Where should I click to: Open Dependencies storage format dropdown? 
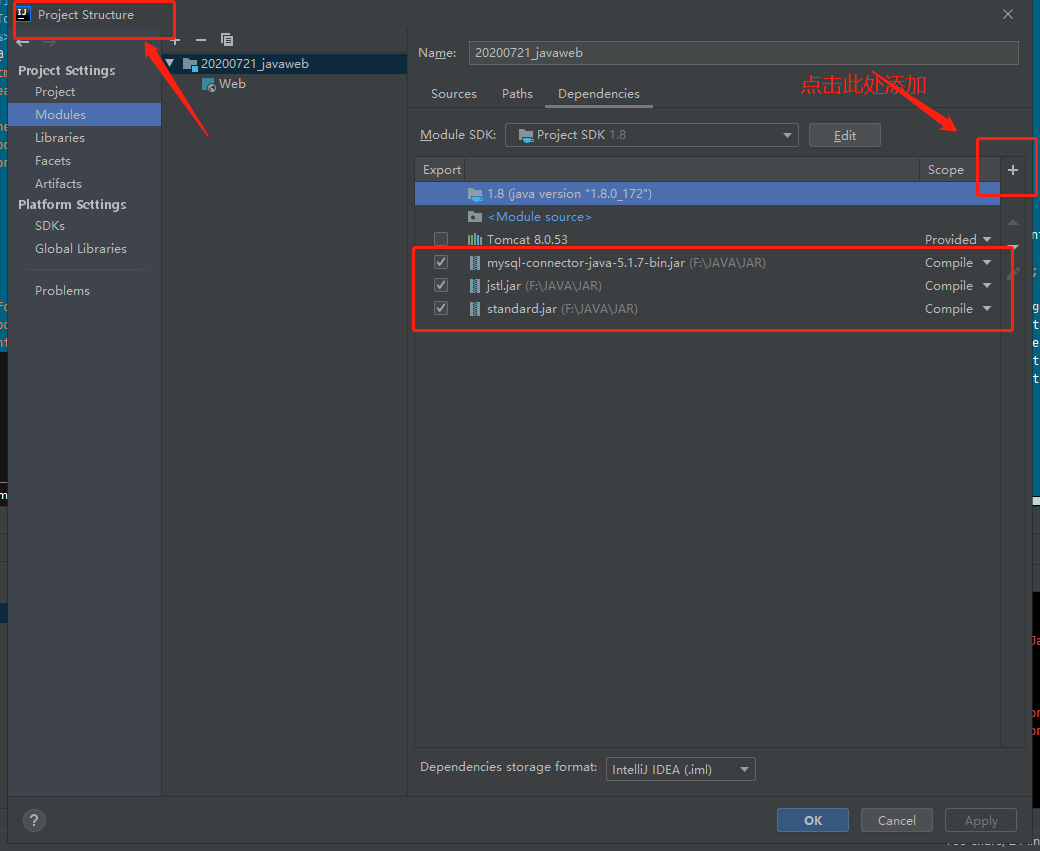(681, 769)
